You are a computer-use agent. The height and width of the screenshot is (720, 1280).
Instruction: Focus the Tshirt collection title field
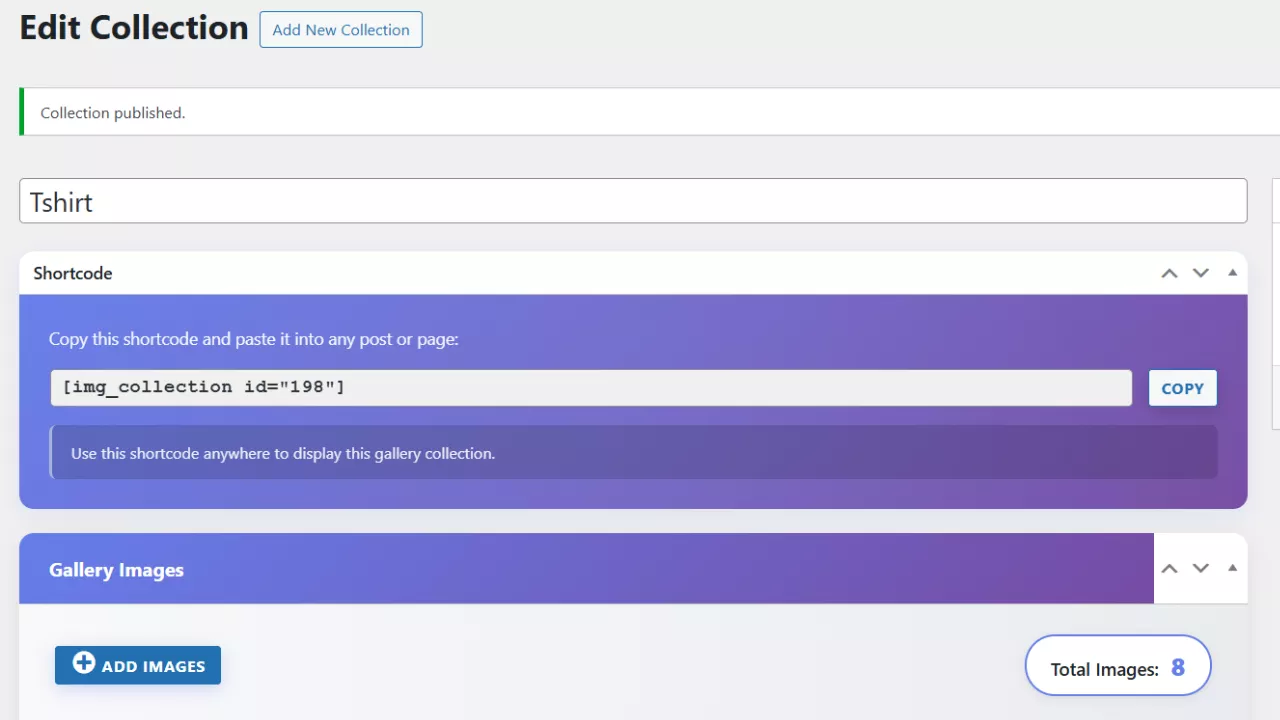pyautogui.click(x=632, y=201)
